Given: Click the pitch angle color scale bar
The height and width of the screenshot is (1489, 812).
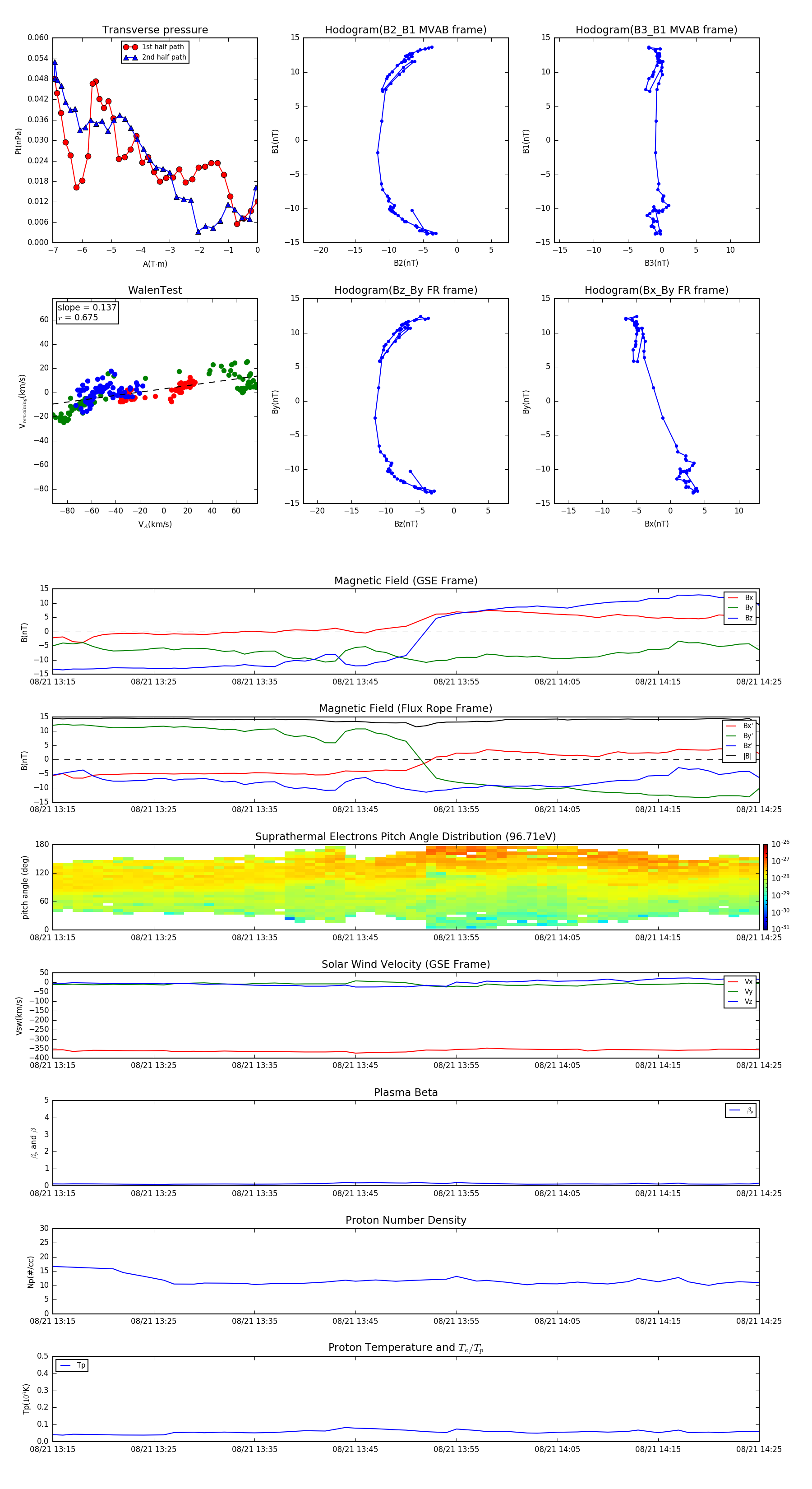Looking at the screenshot, I should point(765,887).
